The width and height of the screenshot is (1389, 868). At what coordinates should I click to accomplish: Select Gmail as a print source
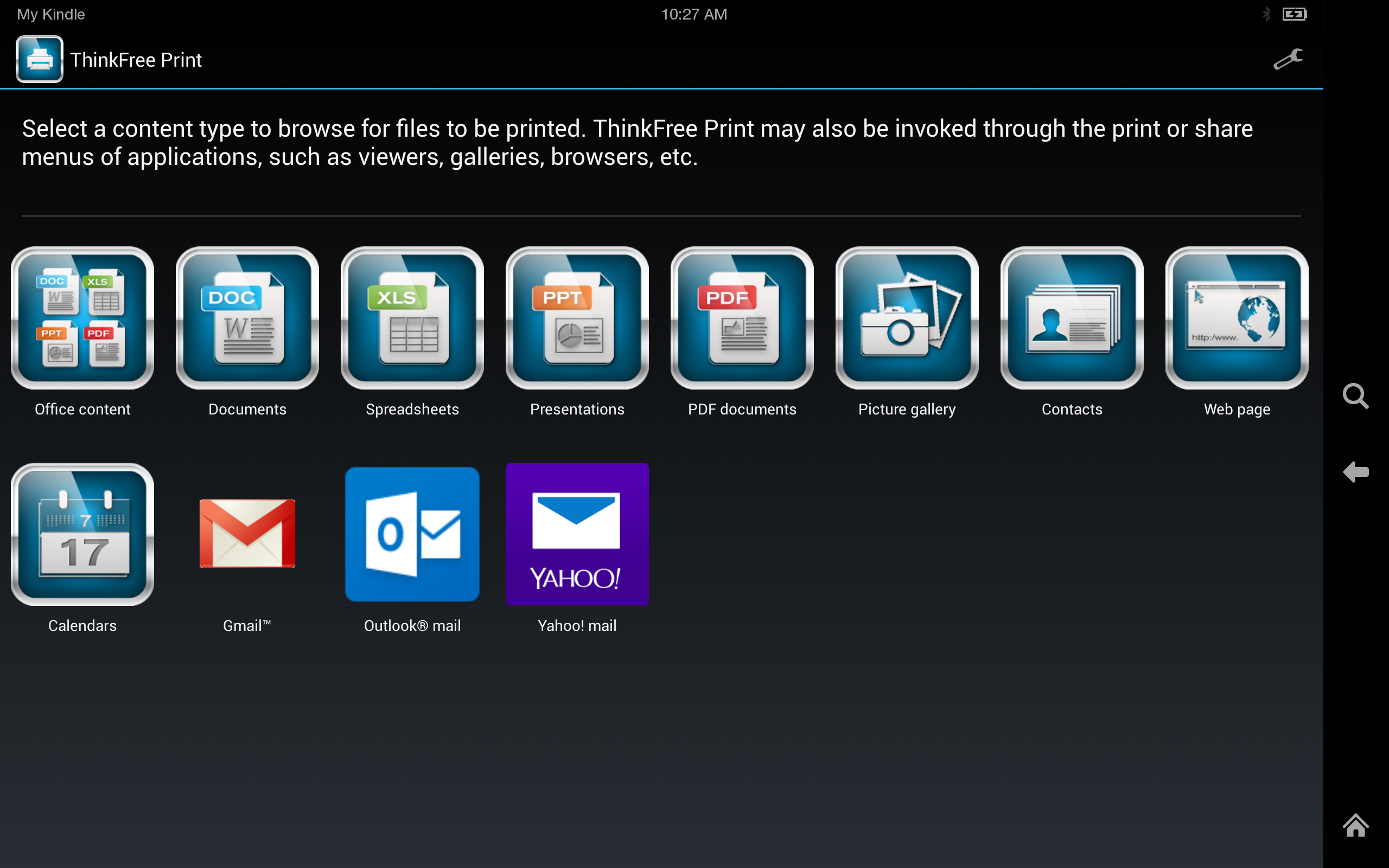[247, 534]
